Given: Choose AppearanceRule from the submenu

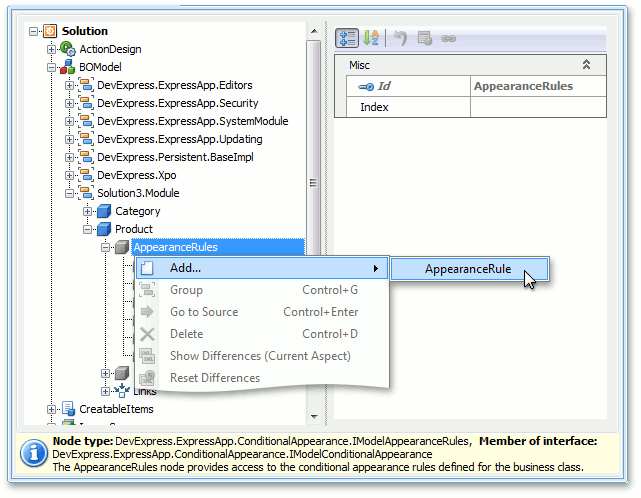Looking at the screenshot, I should coord(469,269).
